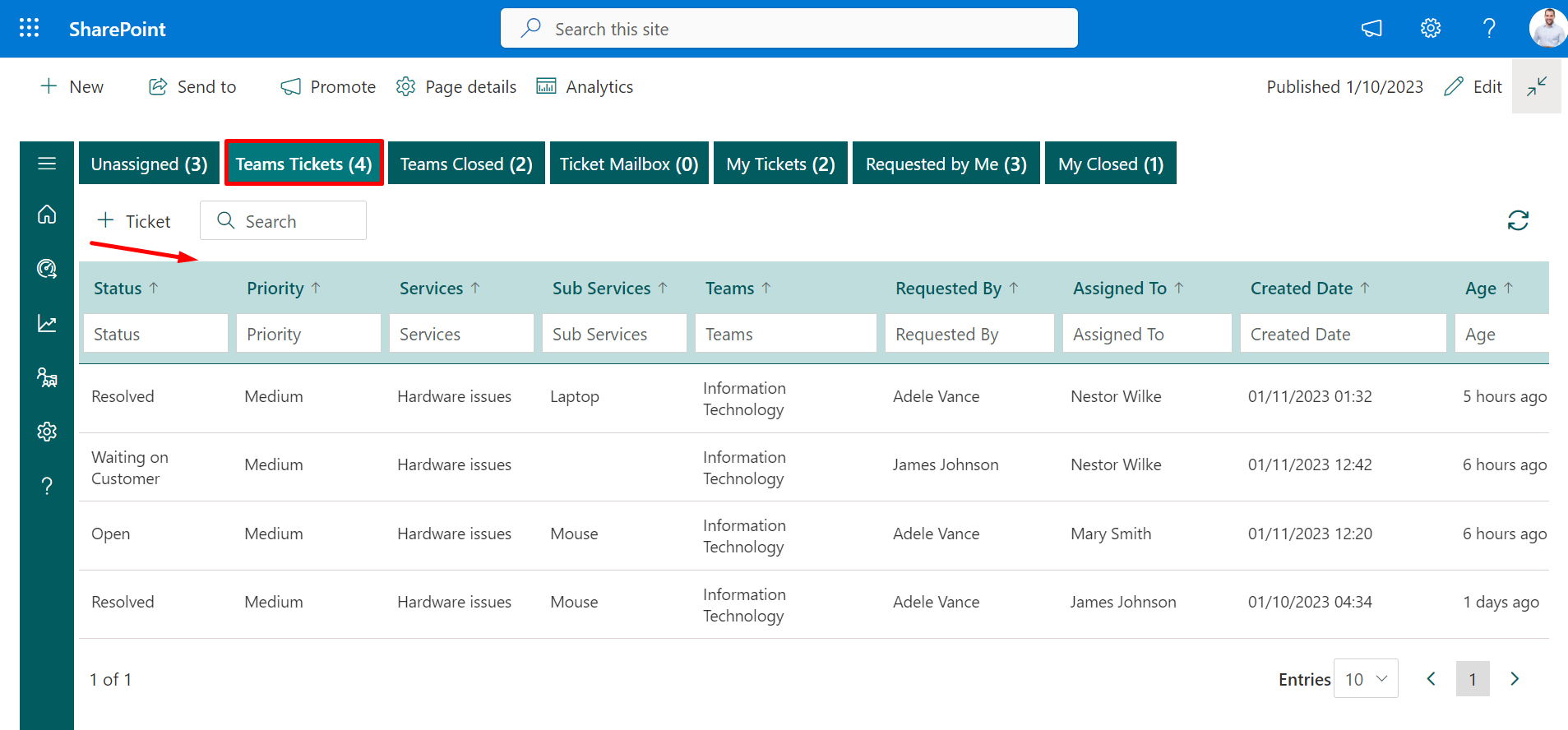This screenshot has height=730, width=1568.
Task: Sort by Status column arrow
Action: click(154, 288)
